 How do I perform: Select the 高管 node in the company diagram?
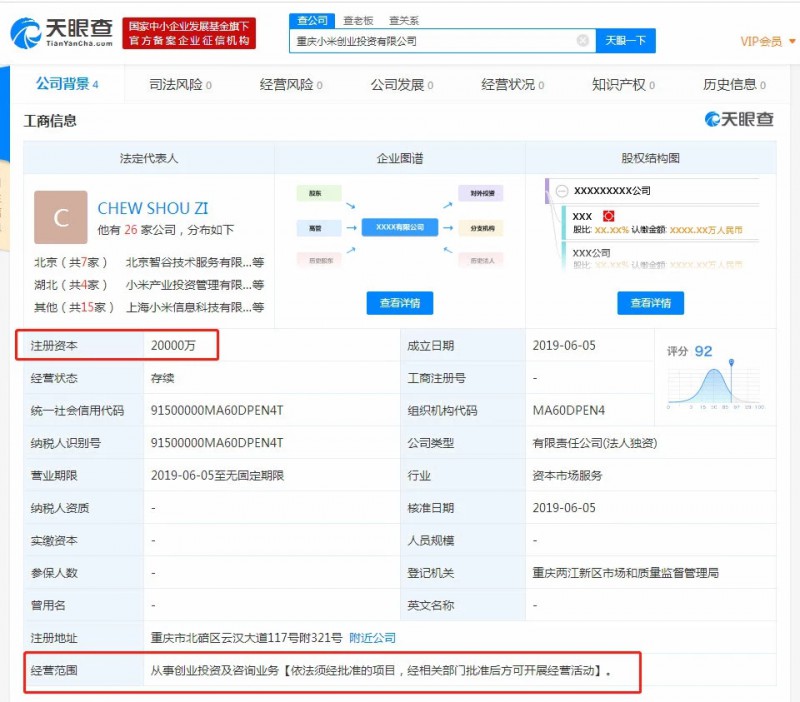click(x=315, y=228)
